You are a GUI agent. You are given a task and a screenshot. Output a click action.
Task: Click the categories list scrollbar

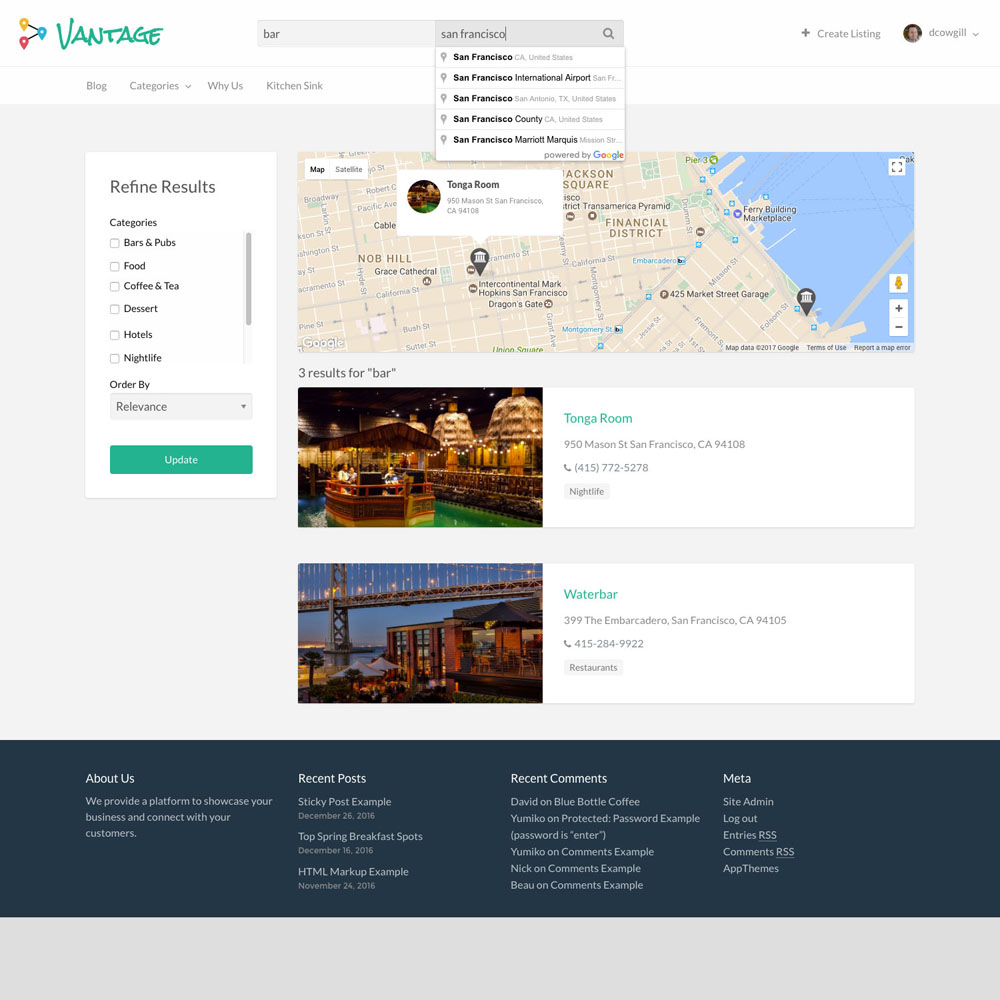248,279
